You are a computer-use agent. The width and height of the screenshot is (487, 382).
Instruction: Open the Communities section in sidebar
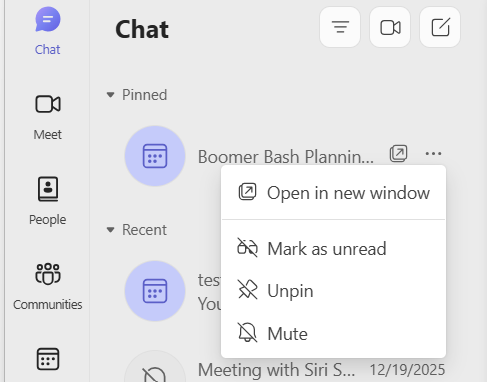(x=48, y=287)
